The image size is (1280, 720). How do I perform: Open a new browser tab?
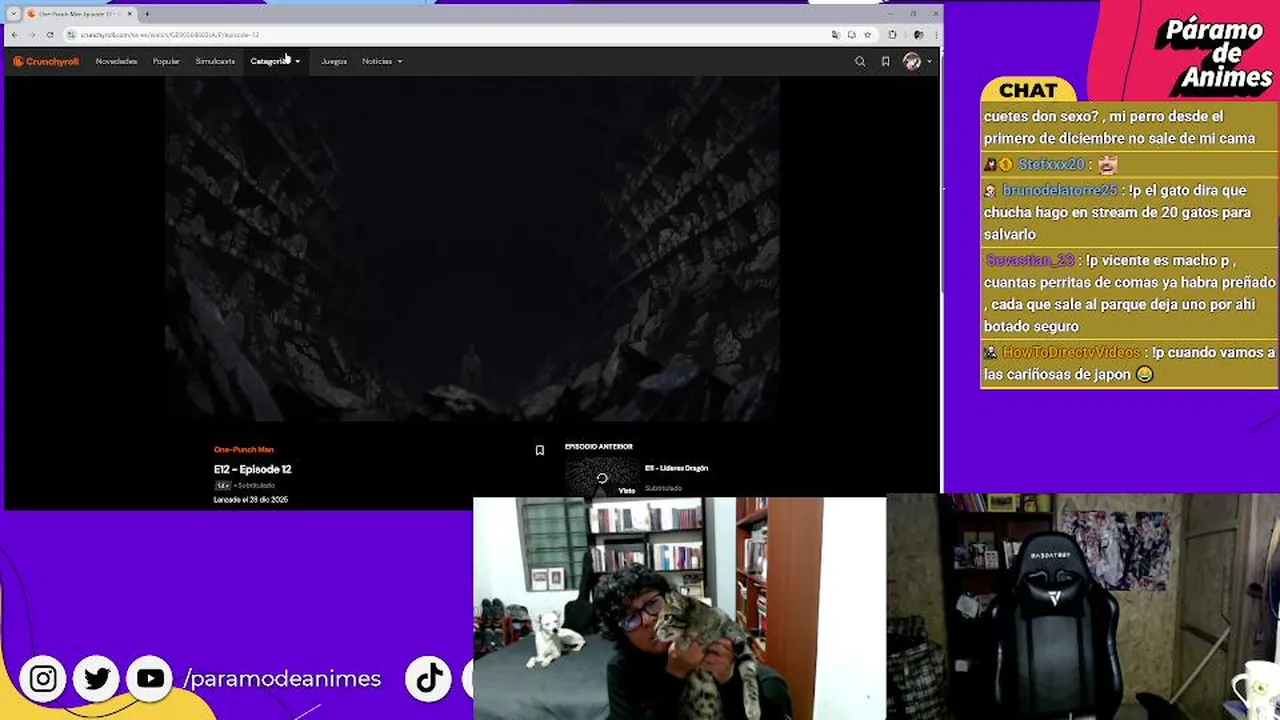(147, 14)
